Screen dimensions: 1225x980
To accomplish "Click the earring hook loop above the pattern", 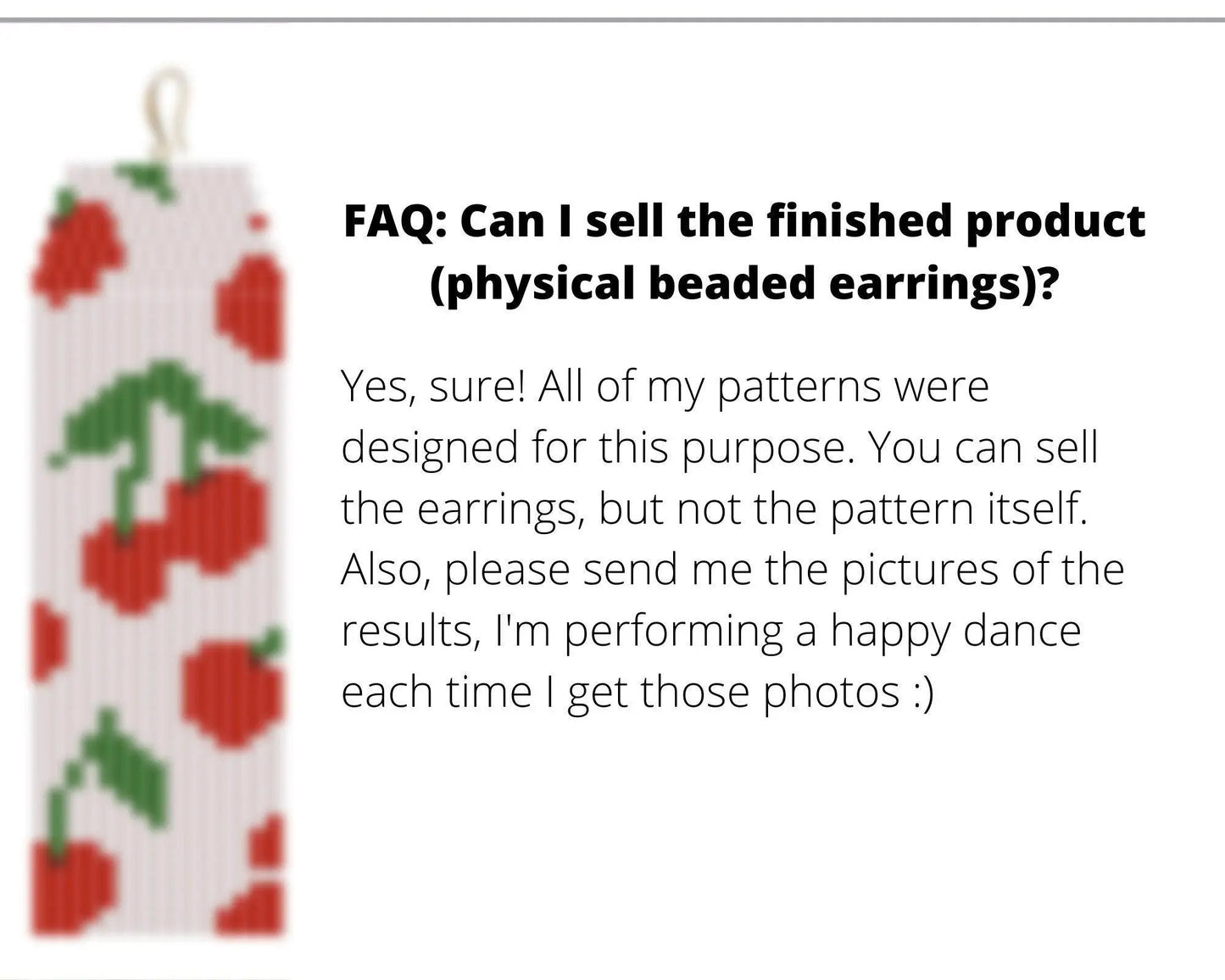I will pos(170,106).
